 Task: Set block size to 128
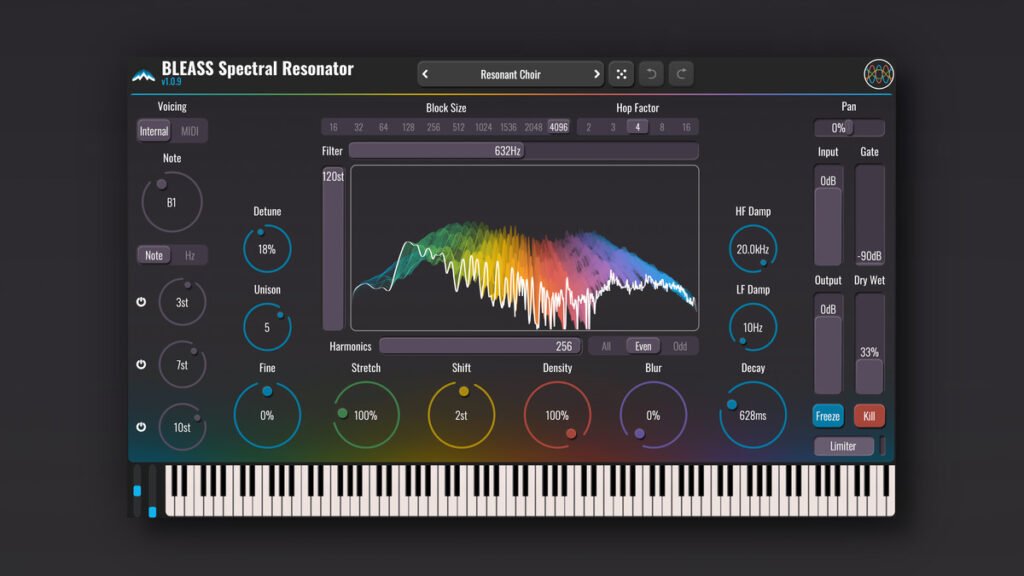(408, 127)
